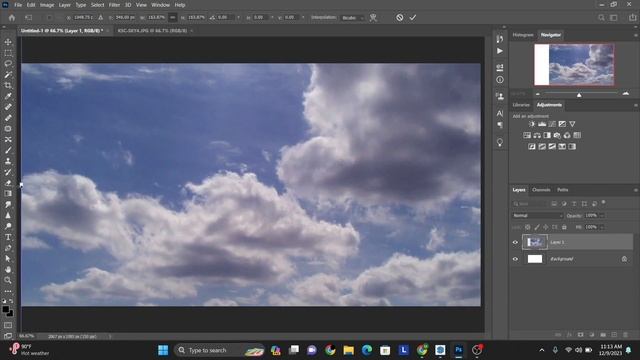Commit the transform with the checkmark
Image resolution: width=640 pixels, height=360 pixels.
click(x=413, y=18)
